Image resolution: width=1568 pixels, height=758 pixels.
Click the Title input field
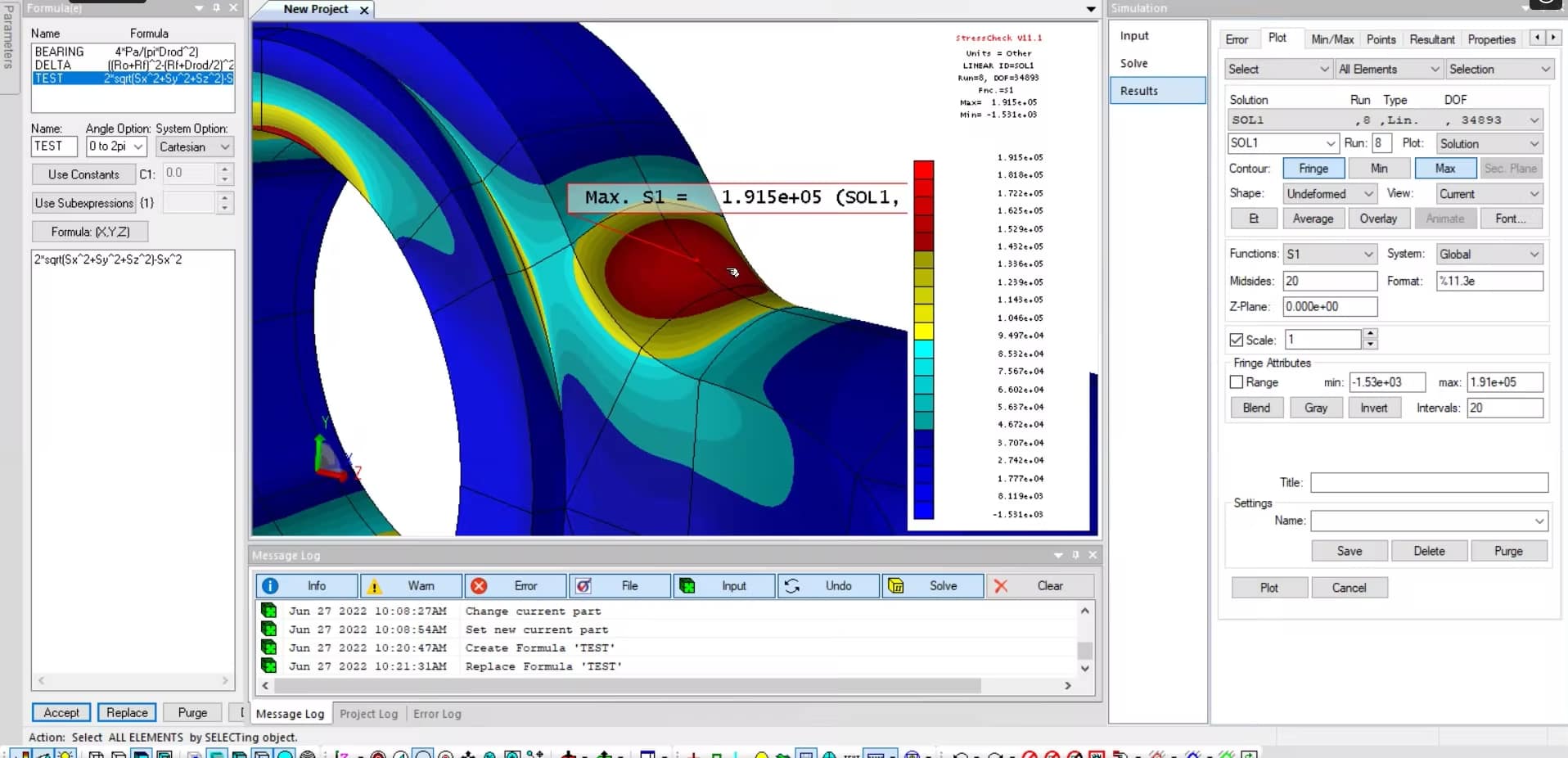(1429, 482)
